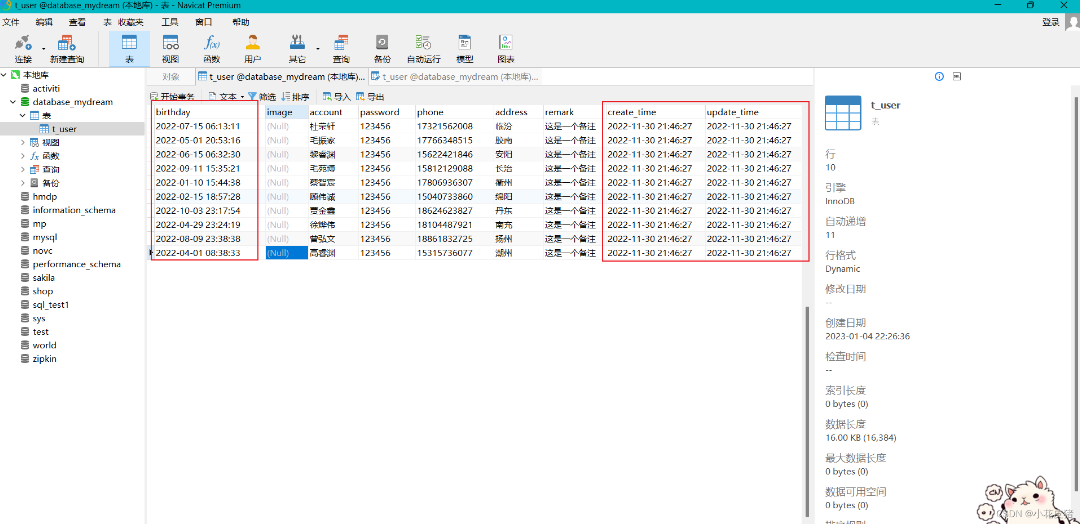Click the 导出 export button
The image size is (1080, 524).
point(370,97)
